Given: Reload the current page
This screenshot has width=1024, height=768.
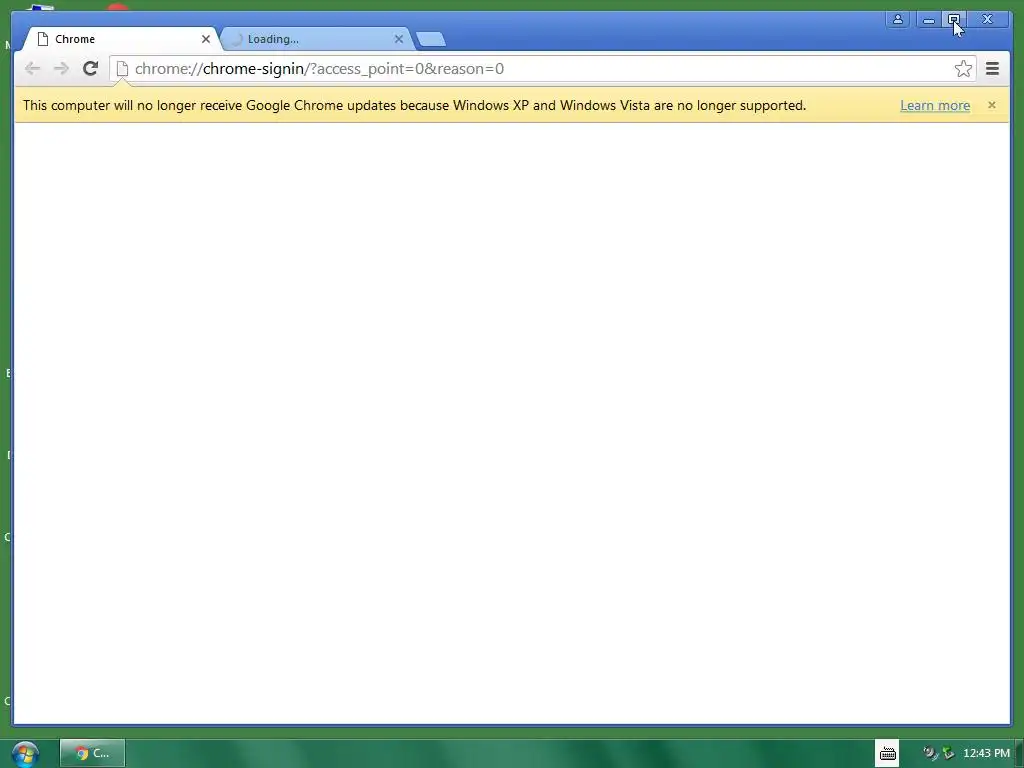Looking at the screenshot, I should tap(90, 69).
